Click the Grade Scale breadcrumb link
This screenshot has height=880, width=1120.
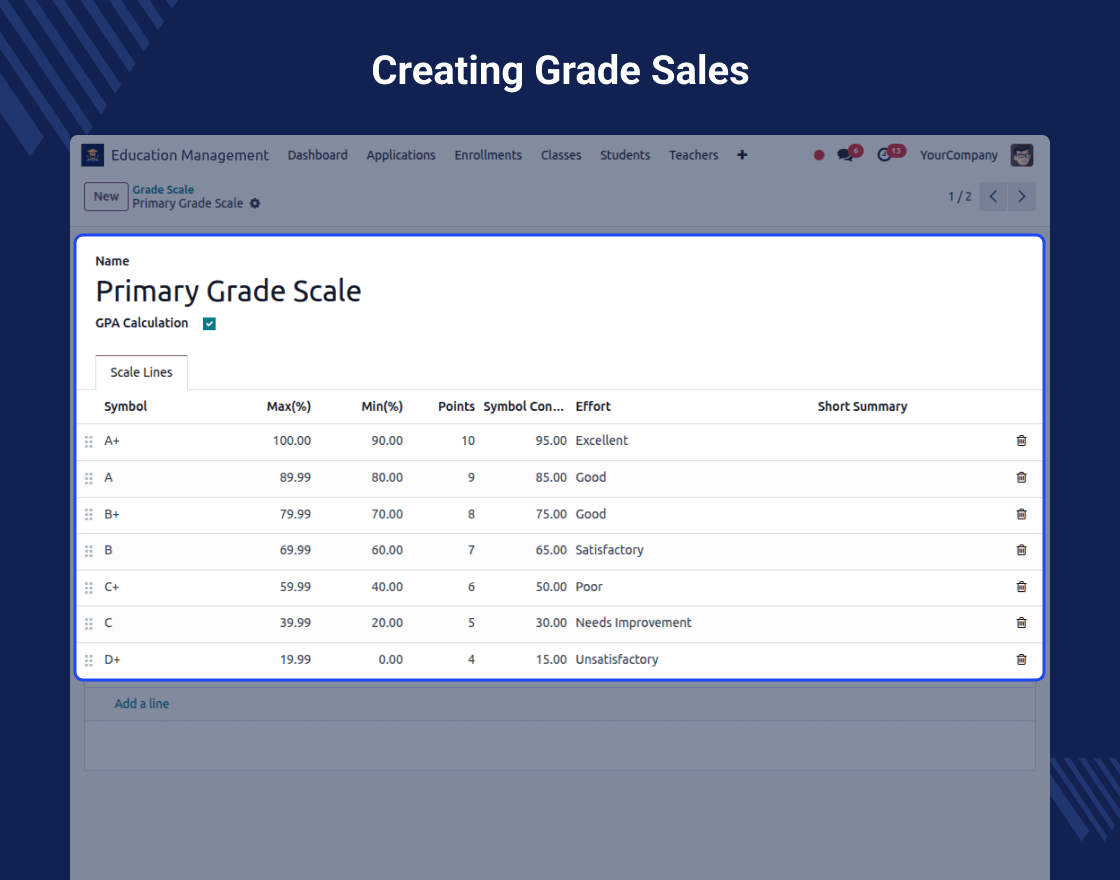point(163,189)
